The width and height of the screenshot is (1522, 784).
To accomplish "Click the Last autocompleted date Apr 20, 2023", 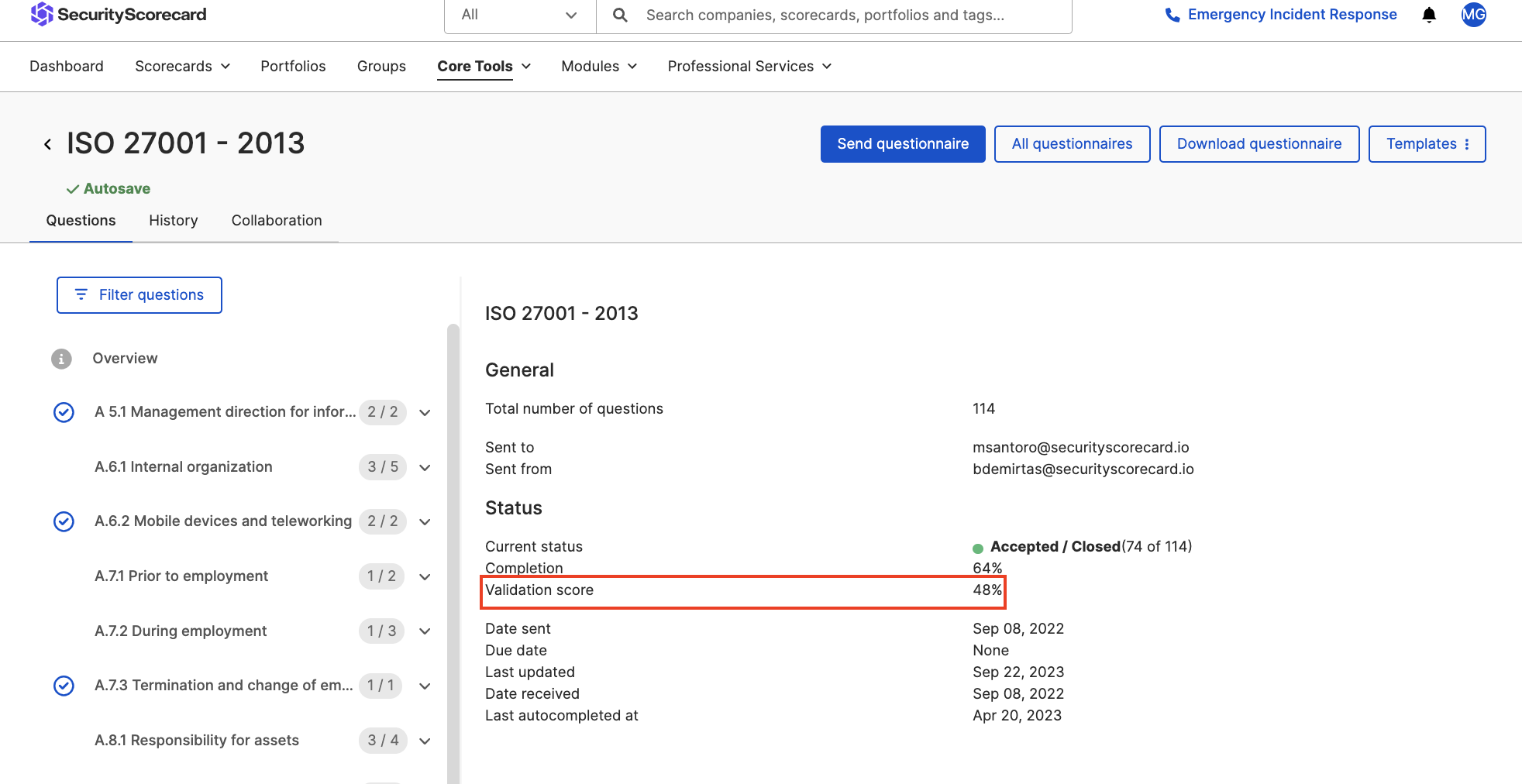I will point(1018,716).
